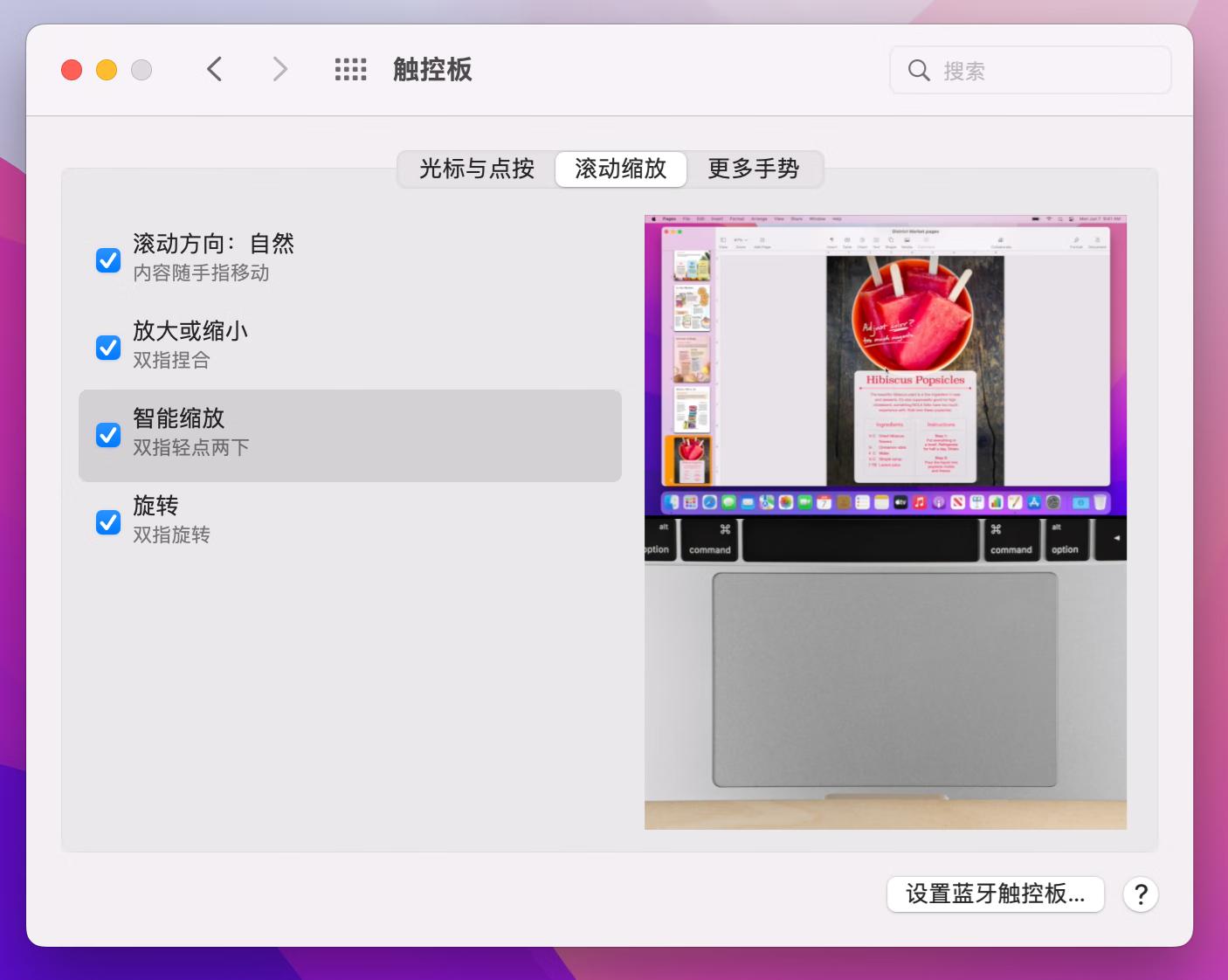Click the forward navigation chevron icon
The height and width of the screenshot is (980, 1228).
click(x=279, y=69)
